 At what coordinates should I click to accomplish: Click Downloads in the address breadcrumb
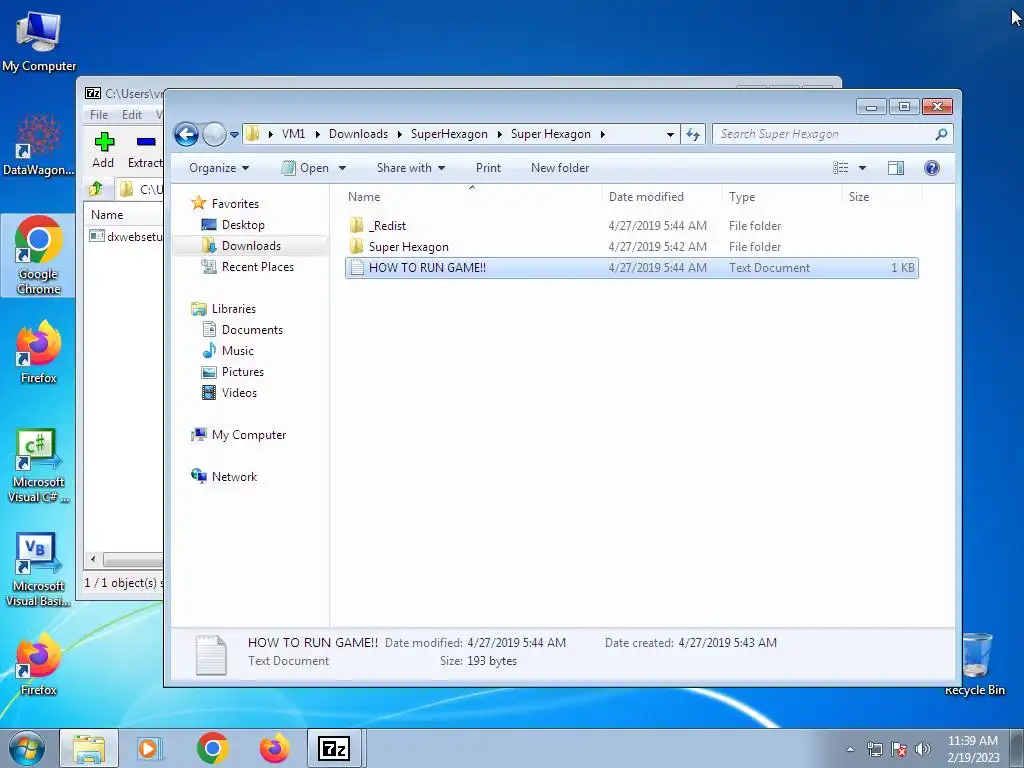[358, 134]
